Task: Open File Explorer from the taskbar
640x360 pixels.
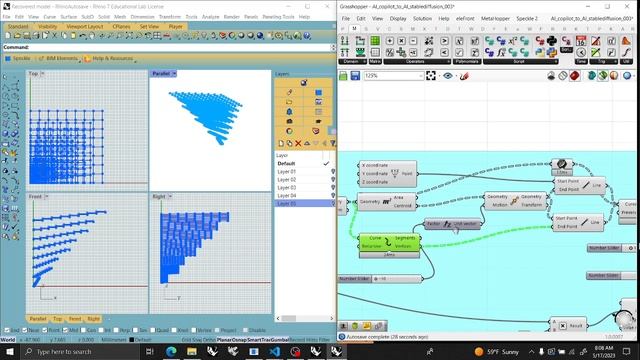Action: [192, 351]
